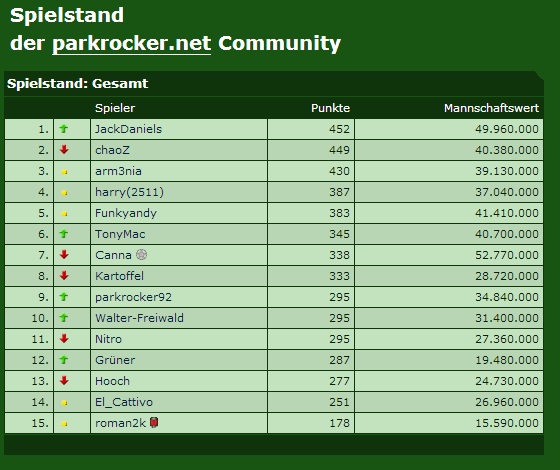Viewport: 560px width, 470px height.
Task: Click the green up arrow beside Grüner
Action: pyautogui.click(x=64, y=360)
